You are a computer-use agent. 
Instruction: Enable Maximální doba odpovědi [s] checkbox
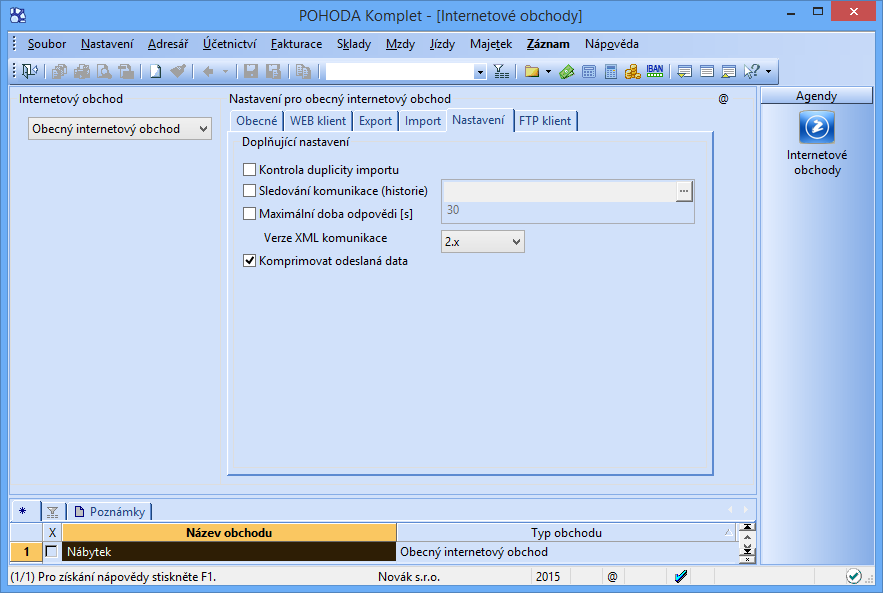(249, 213)
